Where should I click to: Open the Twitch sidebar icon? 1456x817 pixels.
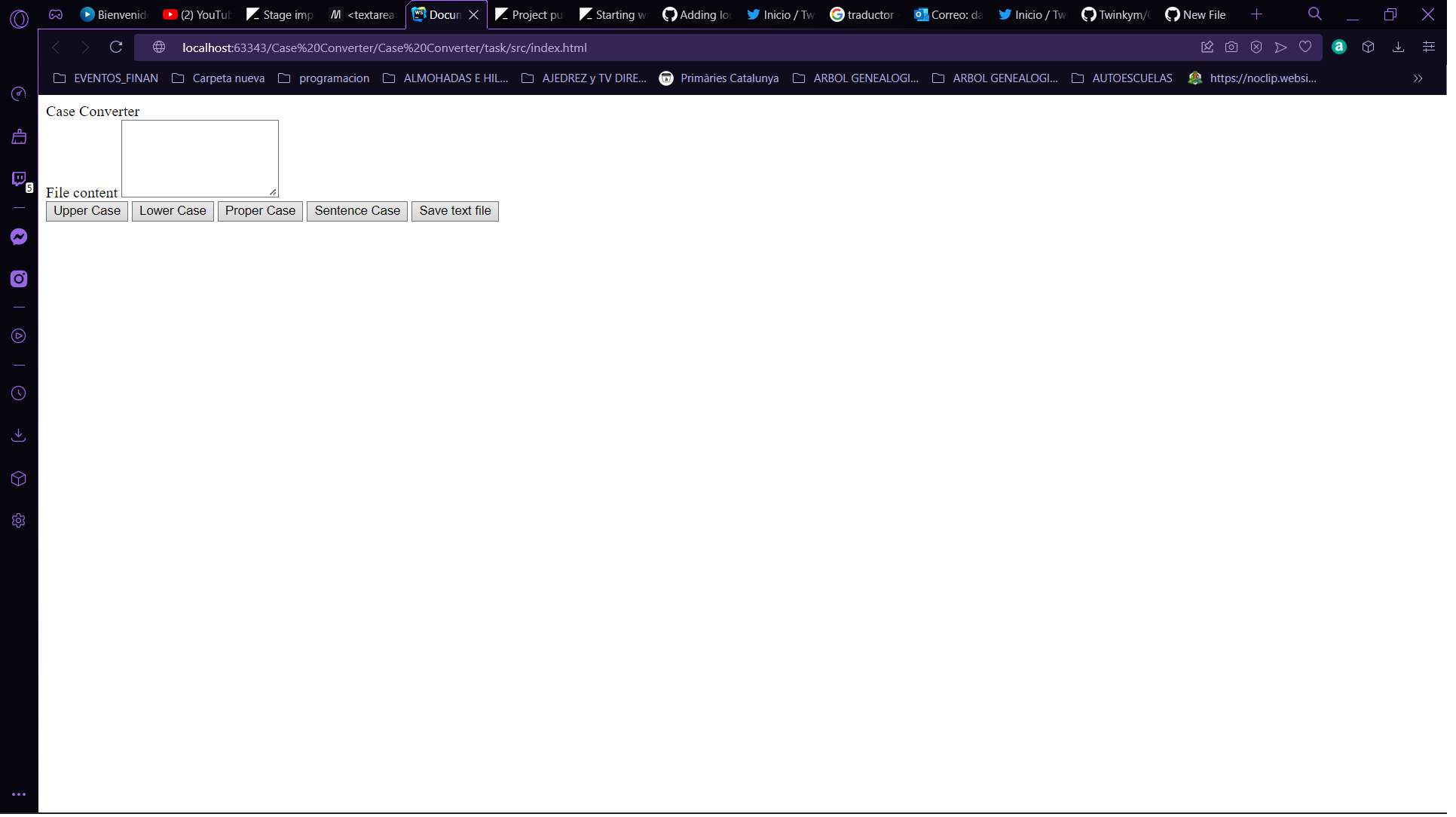pos(19,179)
